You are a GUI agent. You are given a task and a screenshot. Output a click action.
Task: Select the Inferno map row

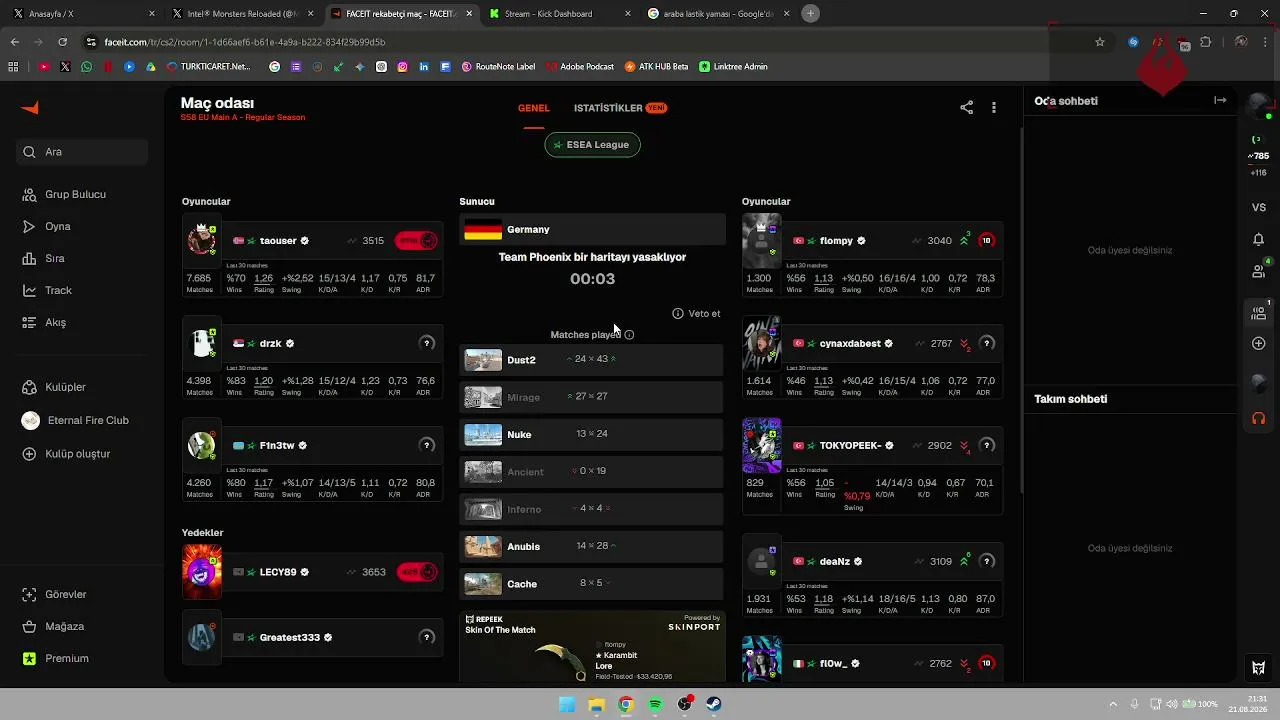tap(591, 509)
